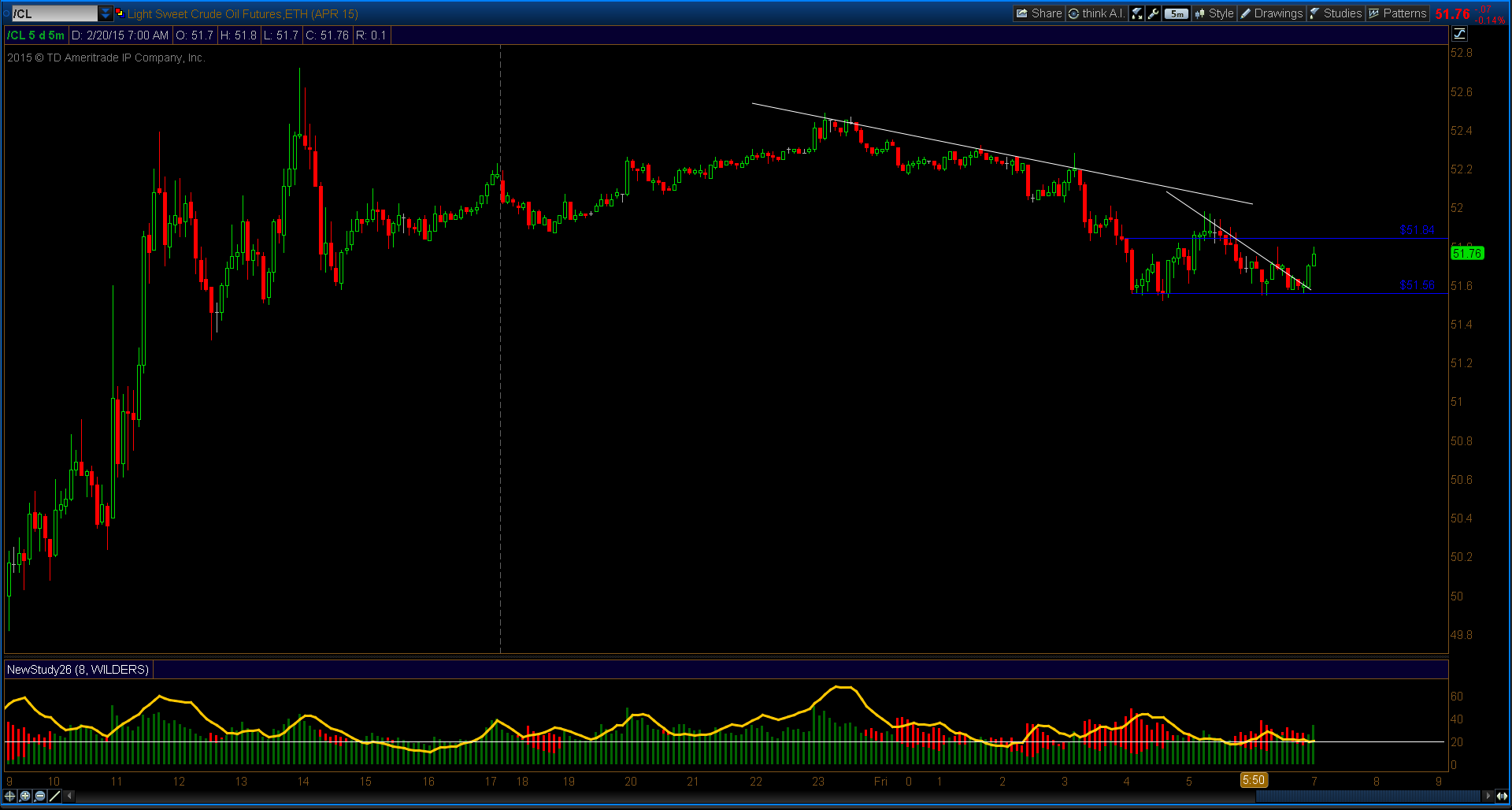Click the D: 2/20/15 7:00 AM field
The height and width of the screenshot is (810, 1512).
120,35
